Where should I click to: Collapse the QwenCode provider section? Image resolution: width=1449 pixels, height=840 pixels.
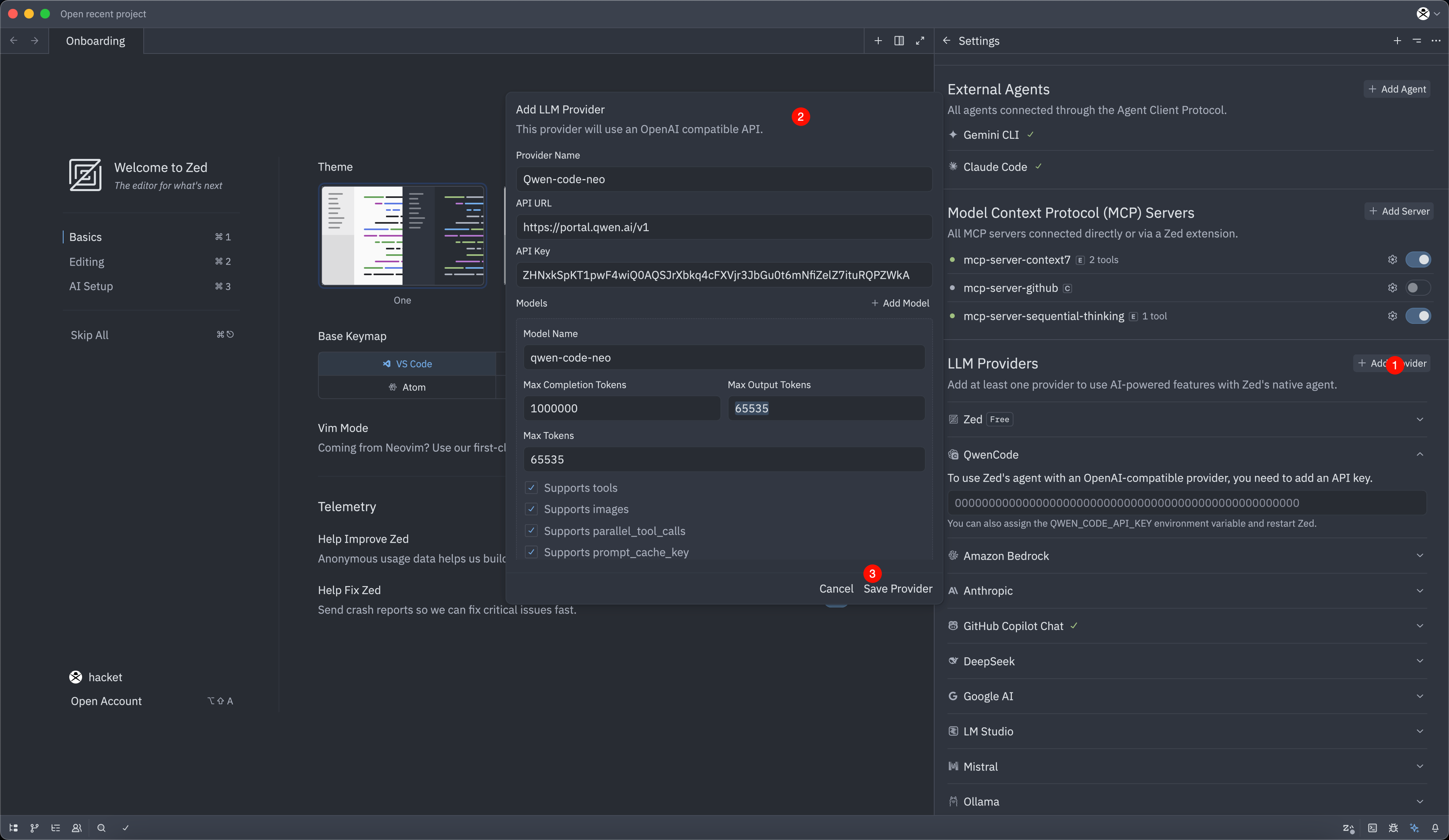click(1420, 455)
